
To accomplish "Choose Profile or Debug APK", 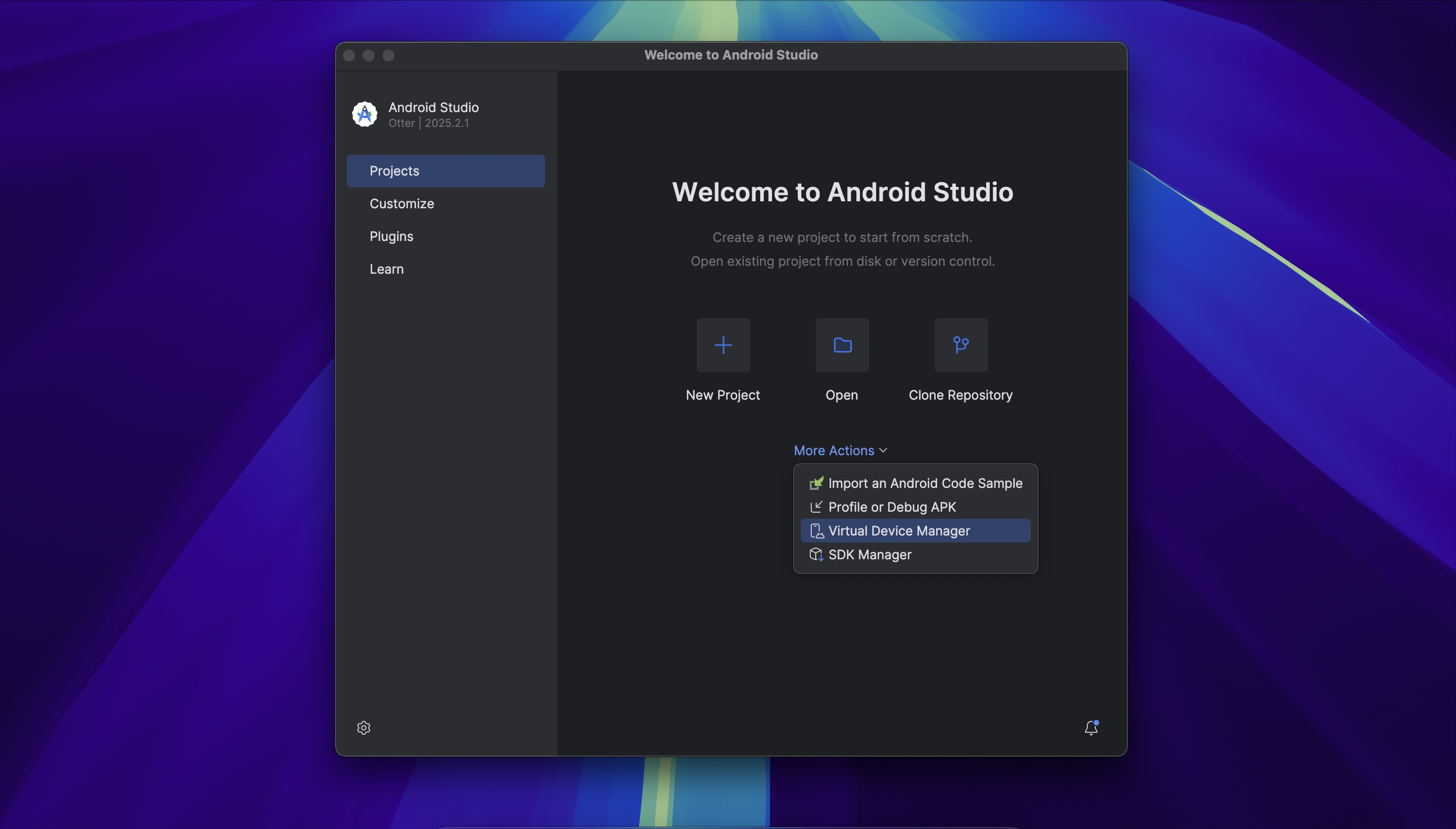I will (x=915, y=507).
